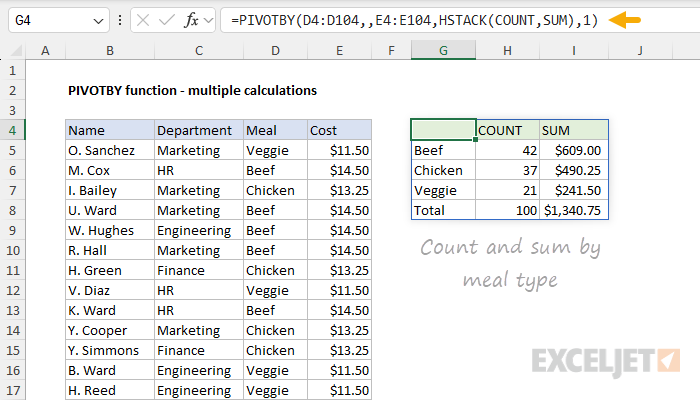Click the 'Engineering' cell in W. Hughes row

coord(199,230)
